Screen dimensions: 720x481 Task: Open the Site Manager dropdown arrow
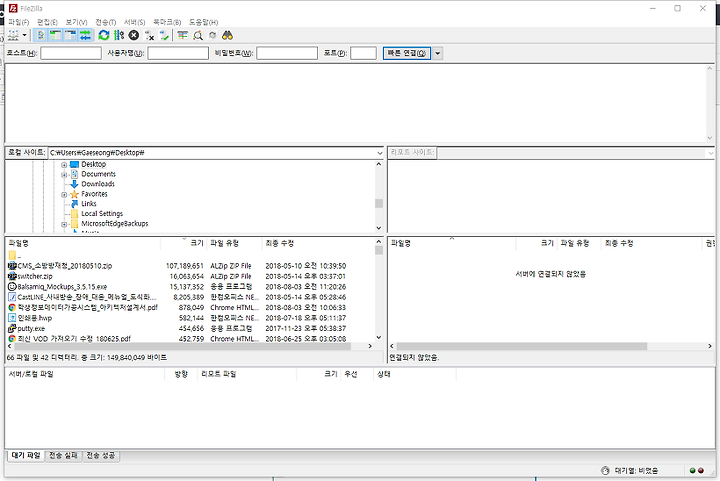coord(25,35)
